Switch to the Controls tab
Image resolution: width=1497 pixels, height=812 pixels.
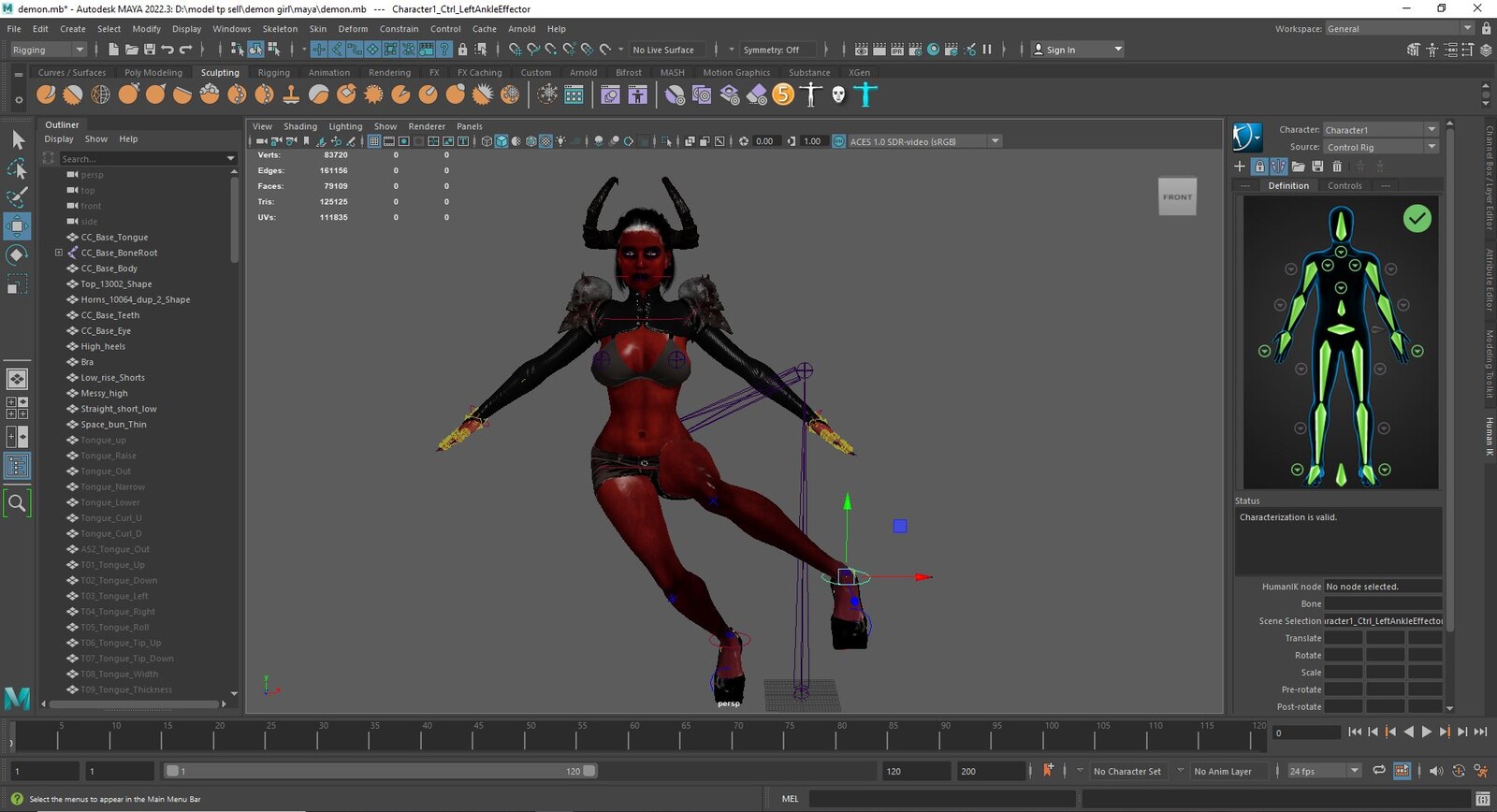click(x=1344, y=185)
